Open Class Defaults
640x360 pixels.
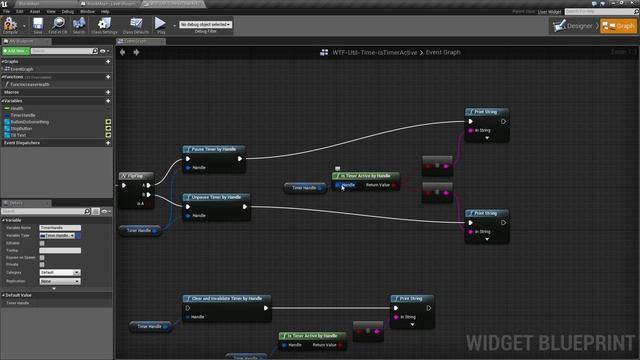(136, 25)
